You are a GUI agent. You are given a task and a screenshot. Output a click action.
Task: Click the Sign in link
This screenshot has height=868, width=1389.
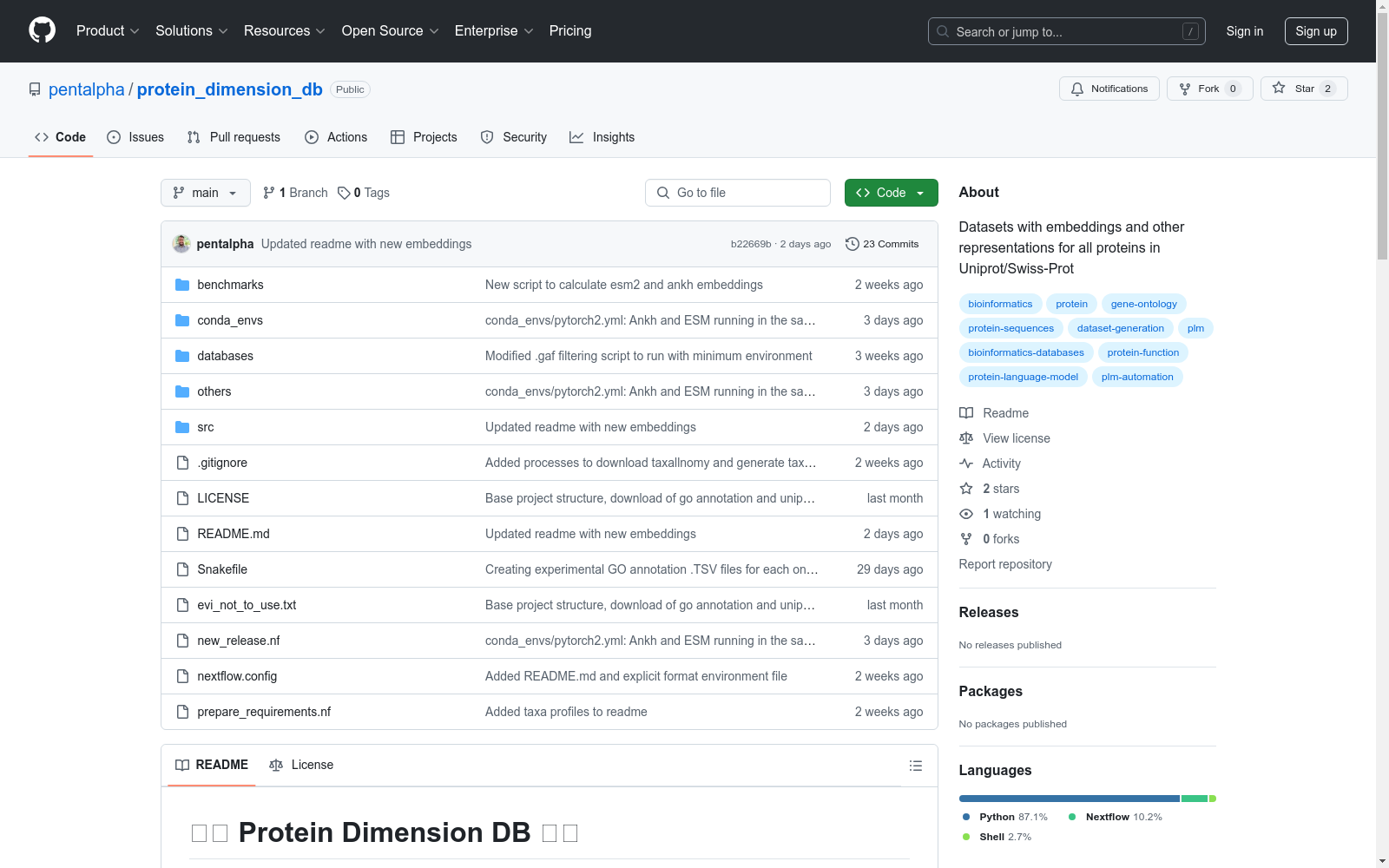click(1245, 31)
